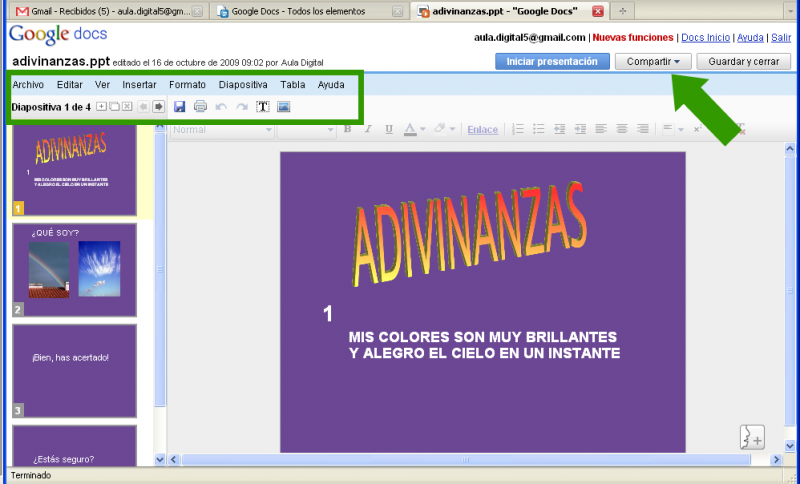Select slide 1 thumbnail ADIVINANZAS
The image size is (800, 484).
[74, 171]
